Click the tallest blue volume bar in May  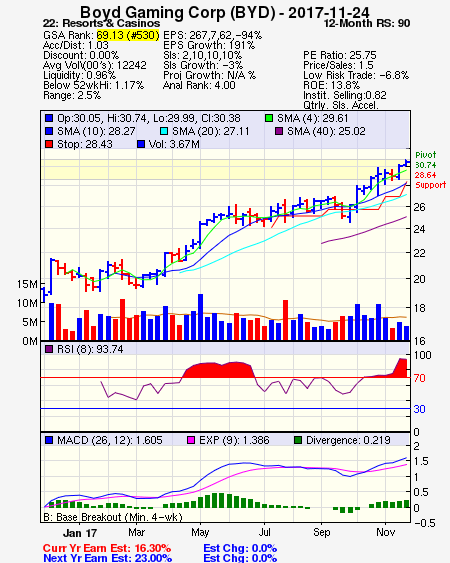click(200, 317)
